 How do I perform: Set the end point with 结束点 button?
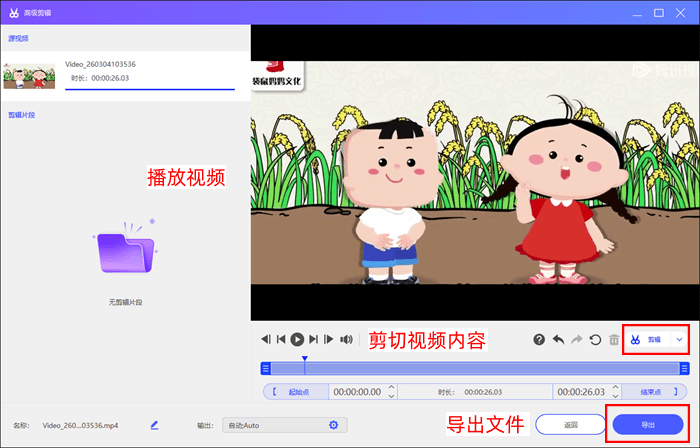[x=654, y=392]
